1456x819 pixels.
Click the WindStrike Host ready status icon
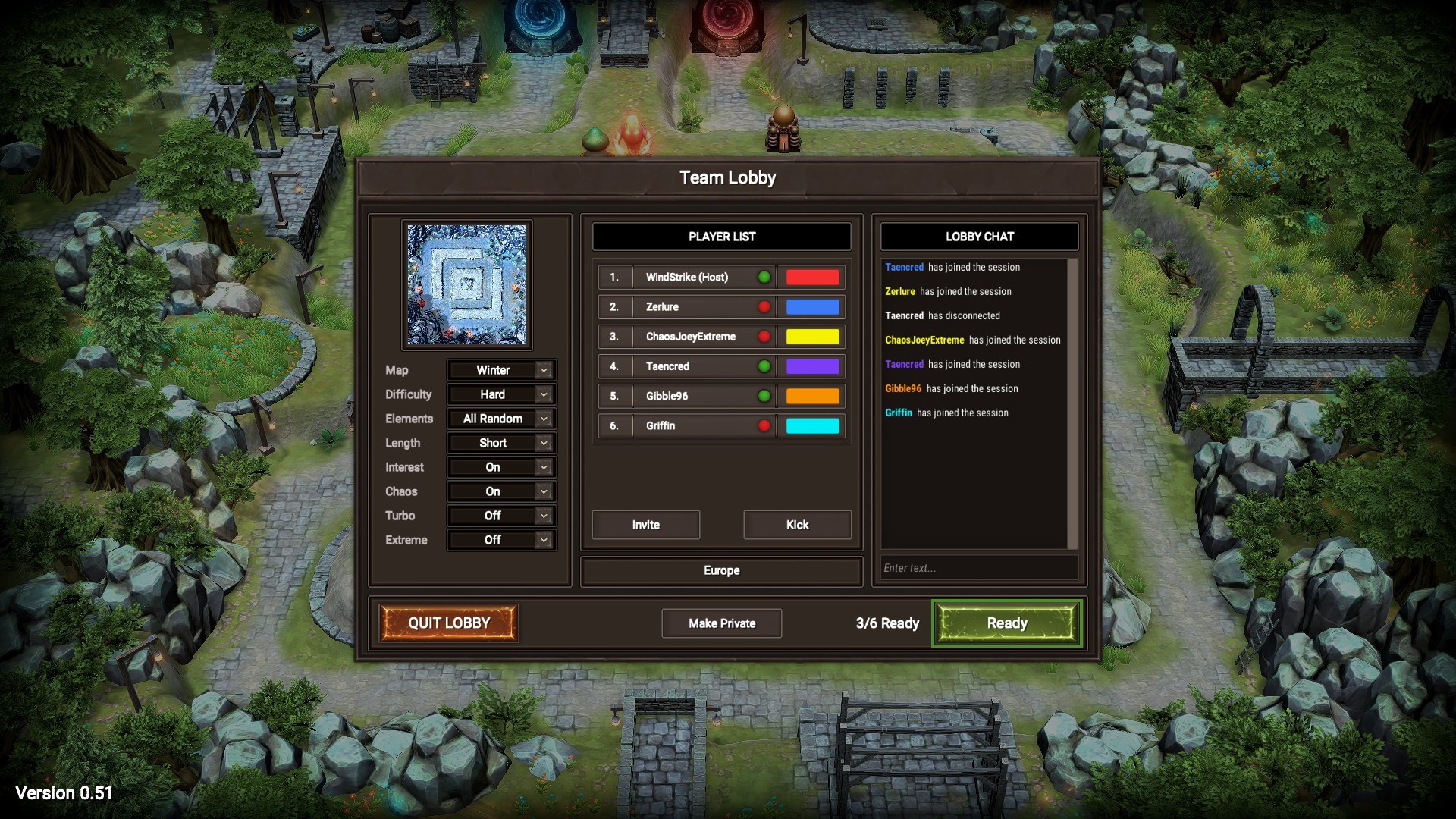point(765,277)
